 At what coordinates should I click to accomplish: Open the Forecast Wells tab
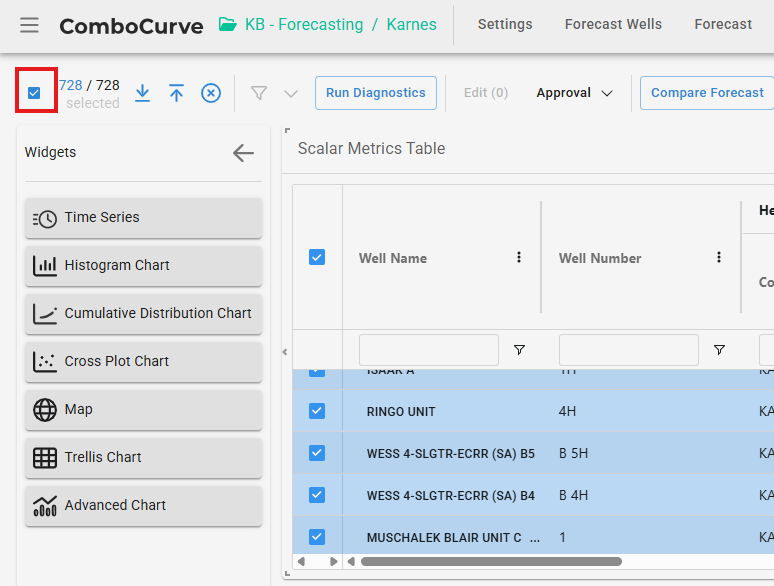(613, 24)
